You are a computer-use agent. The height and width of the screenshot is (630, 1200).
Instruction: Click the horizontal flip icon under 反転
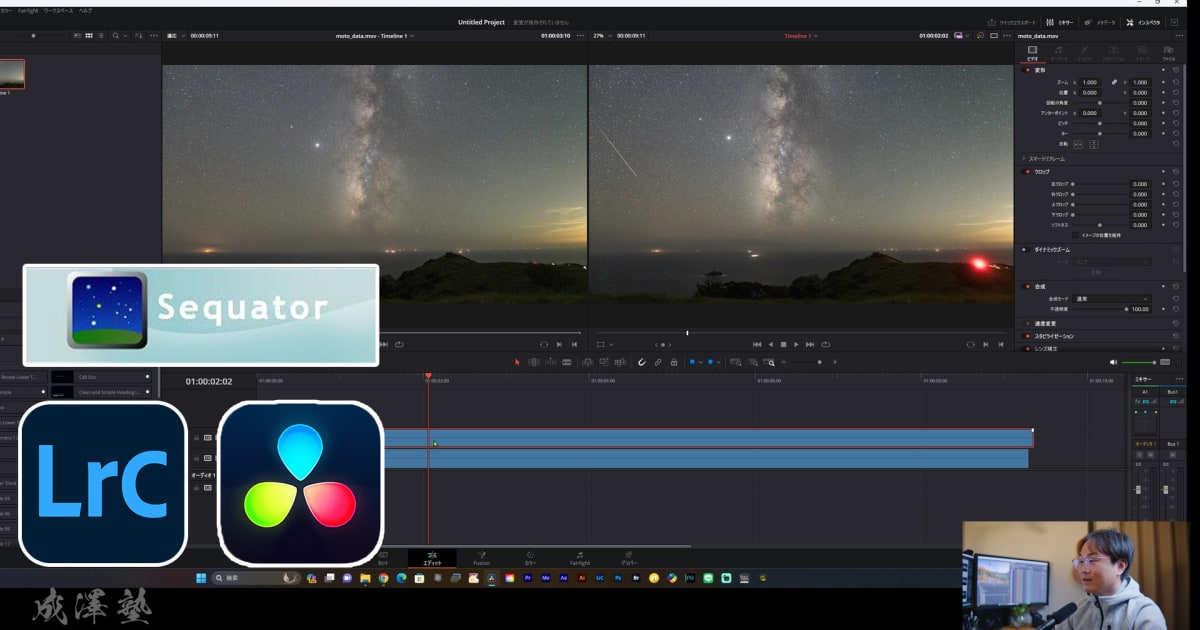(x=1078, y=144)
